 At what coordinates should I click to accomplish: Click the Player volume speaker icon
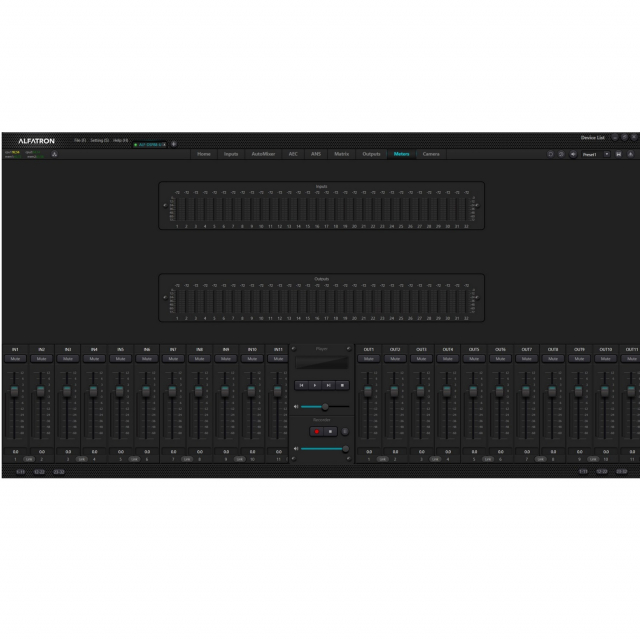[x=297, y=407]
